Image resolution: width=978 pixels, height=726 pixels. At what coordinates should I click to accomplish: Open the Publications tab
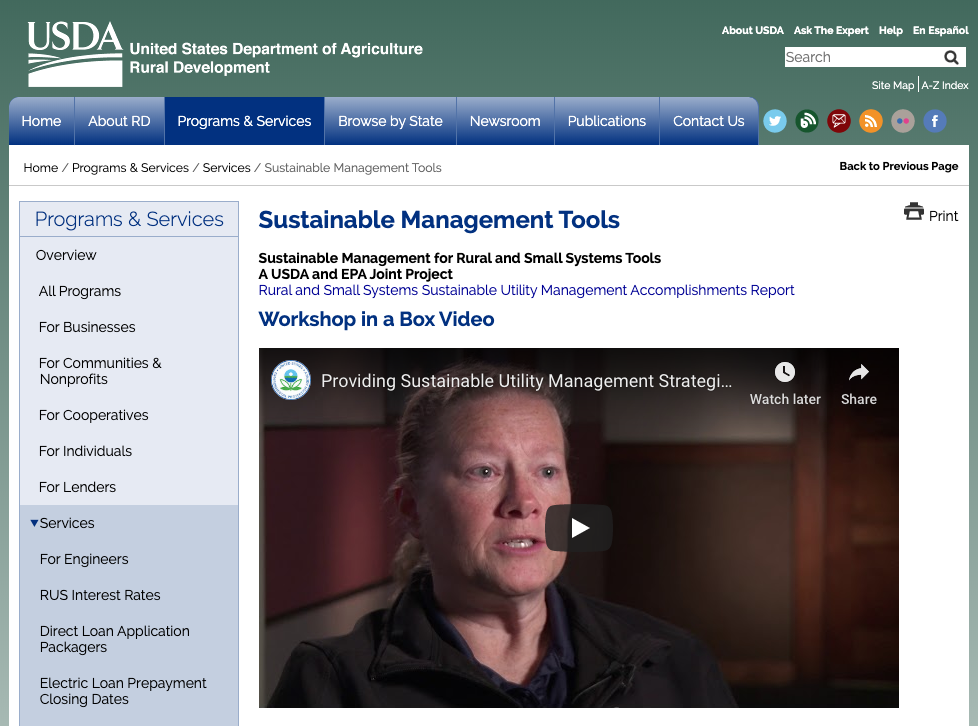pos(607,121)
